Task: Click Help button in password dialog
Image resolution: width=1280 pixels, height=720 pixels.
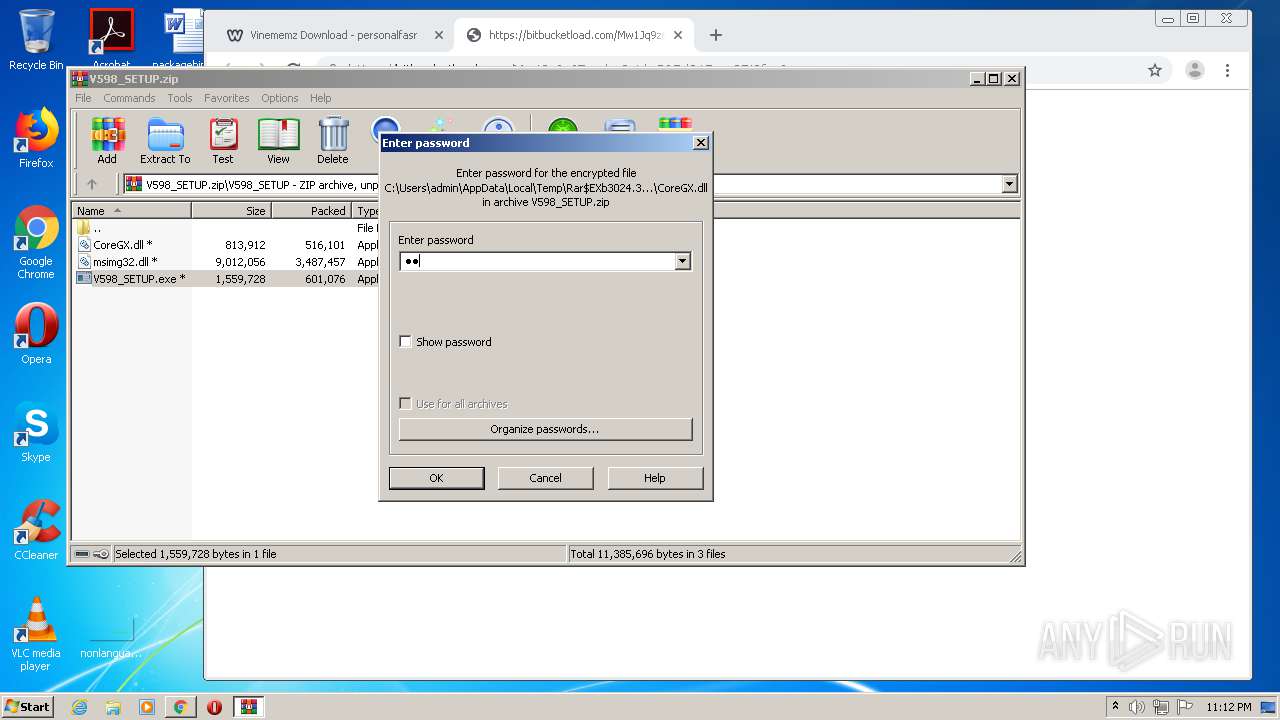Action: [654, 478]
